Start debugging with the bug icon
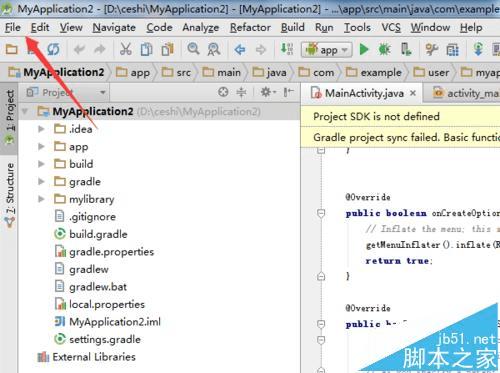 [384, 50]
